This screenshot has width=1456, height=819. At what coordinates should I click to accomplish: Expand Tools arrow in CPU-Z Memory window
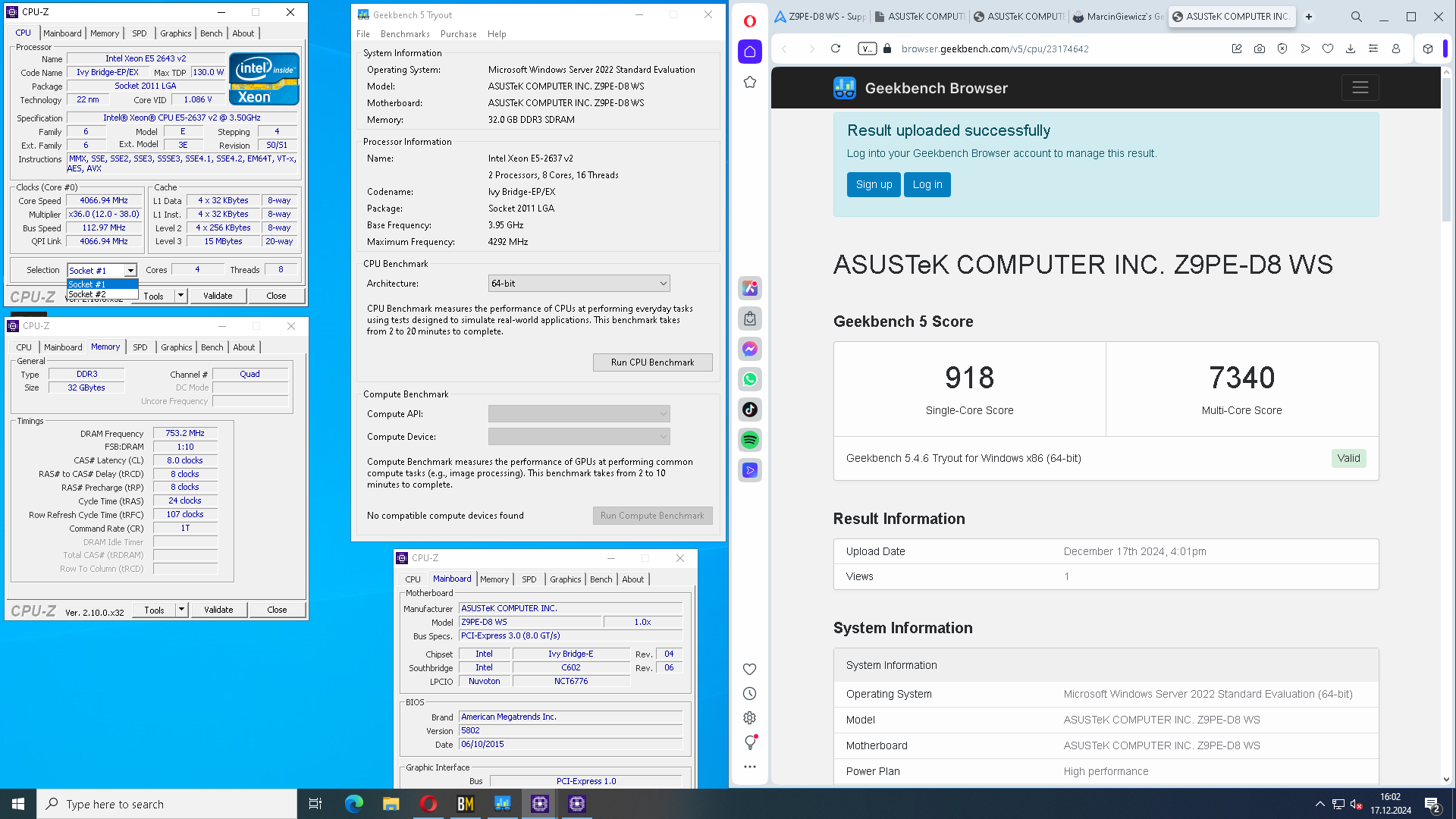(181, 610)
